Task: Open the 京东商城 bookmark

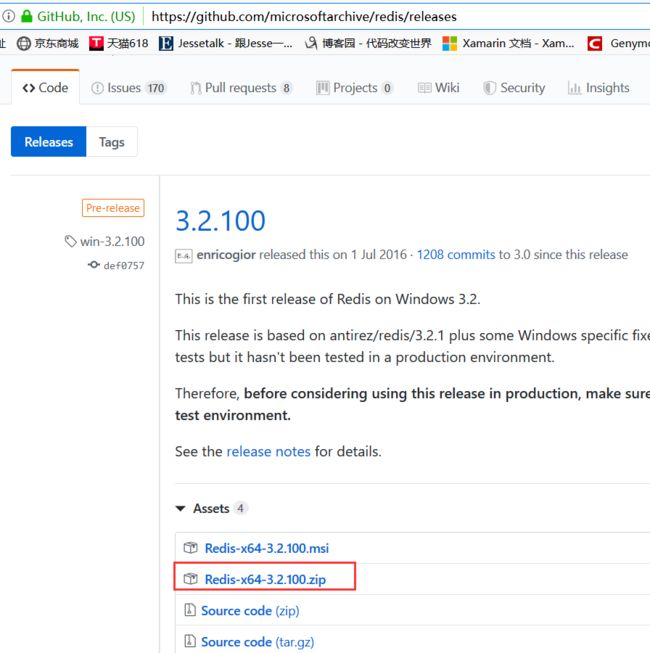Action: point(47,43)
